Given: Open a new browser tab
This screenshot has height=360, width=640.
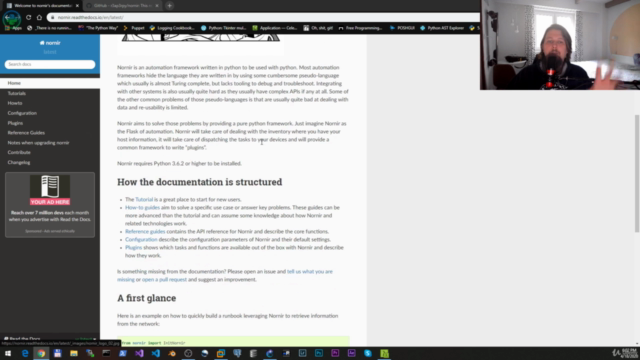Looking at the screenshot, I should tap(169, 6).
